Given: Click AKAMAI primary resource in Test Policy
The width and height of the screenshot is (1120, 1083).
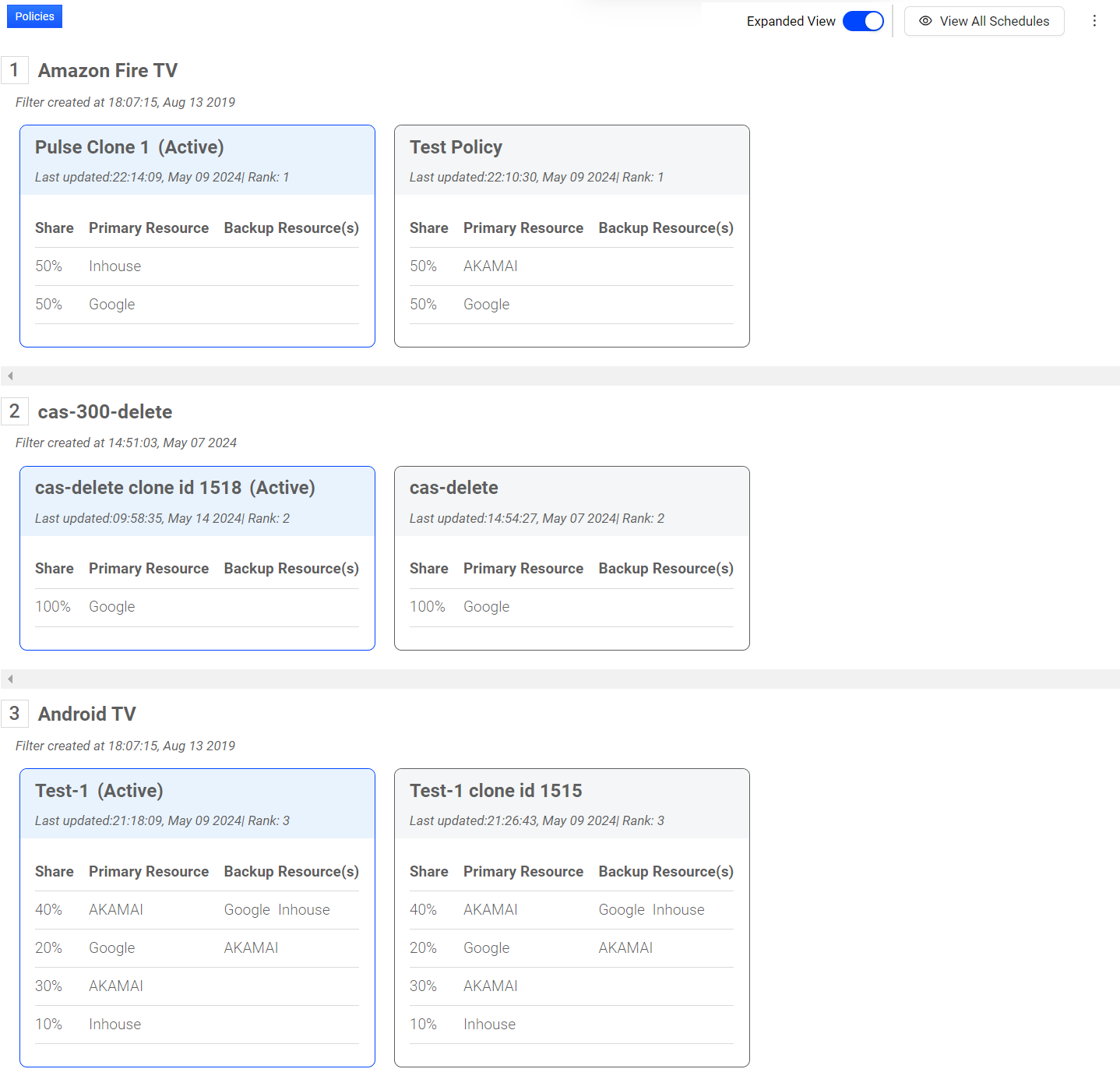Looking at the screenshot, I should coord(491,266).
